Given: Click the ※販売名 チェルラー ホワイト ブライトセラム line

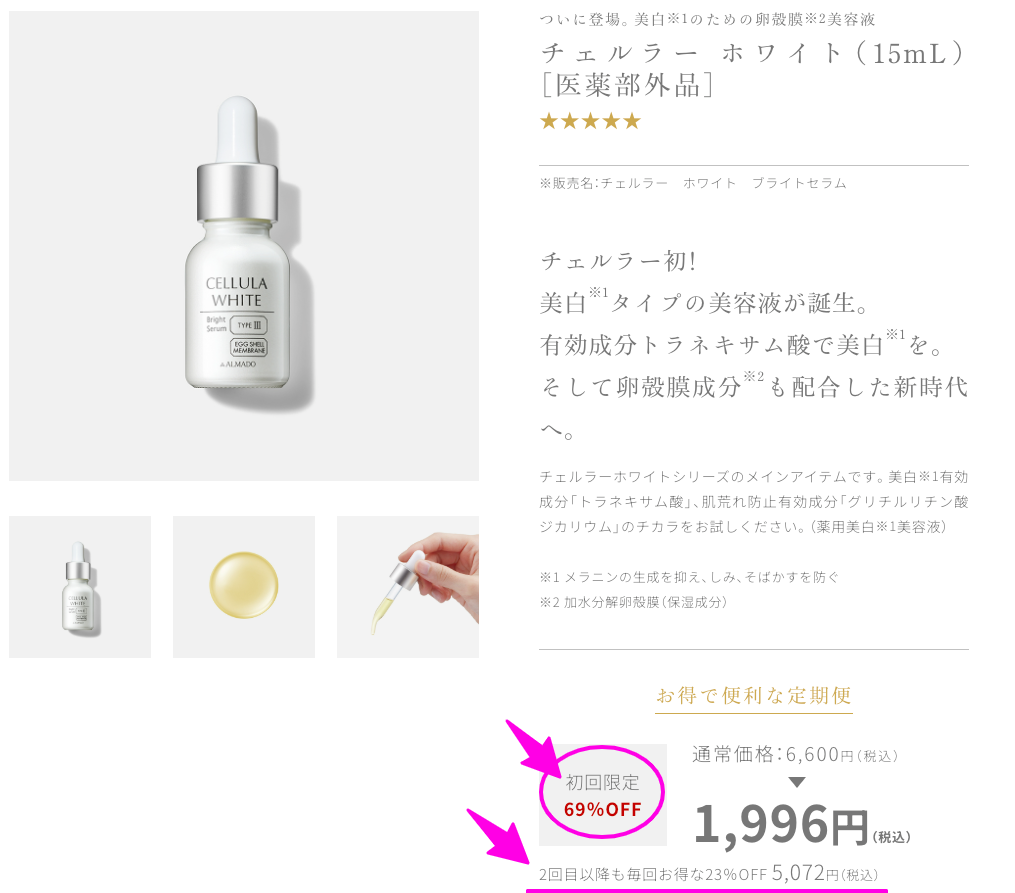Looking at the screenshot, I should (693, 183).
